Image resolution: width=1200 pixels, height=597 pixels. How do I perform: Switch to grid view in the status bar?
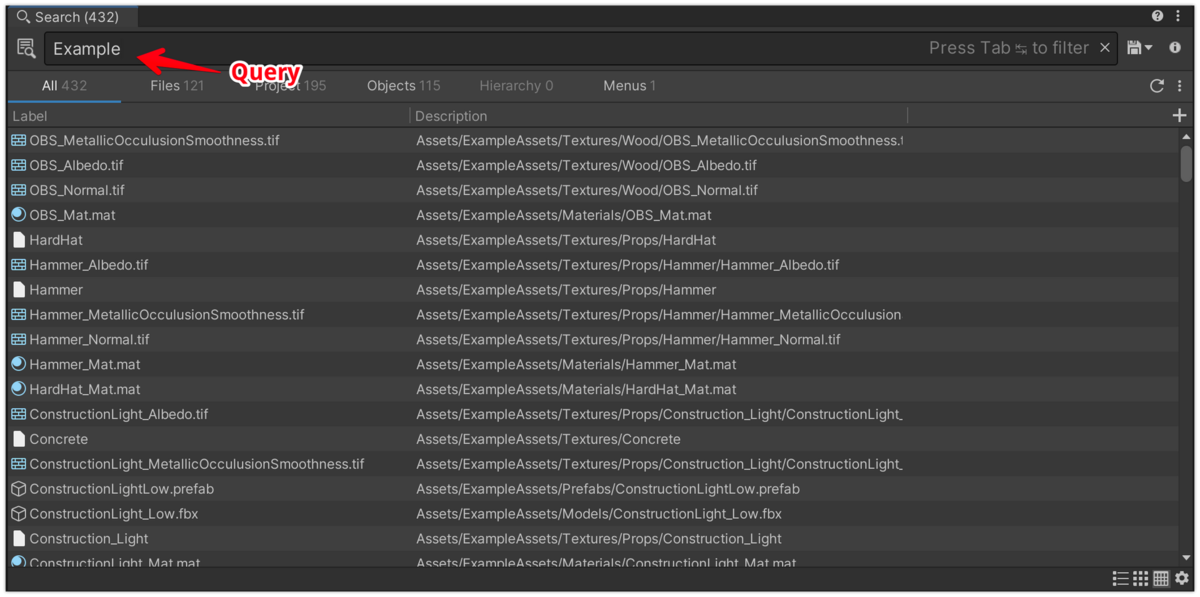coord(1140,578)
